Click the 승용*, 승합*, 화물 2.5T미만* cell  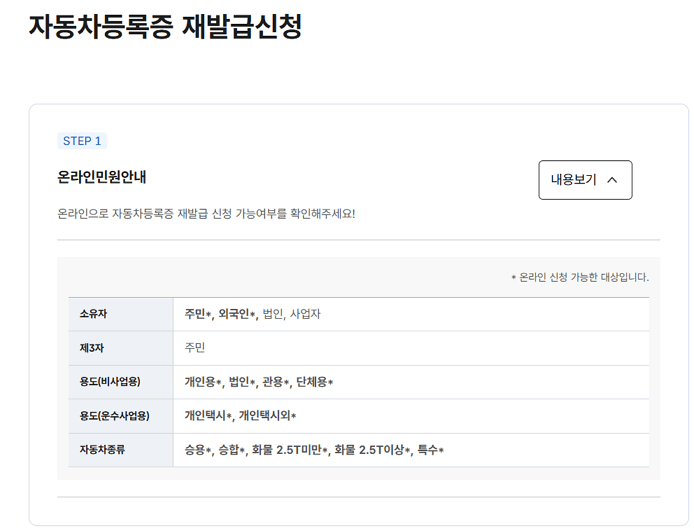(x=411, y=450)
